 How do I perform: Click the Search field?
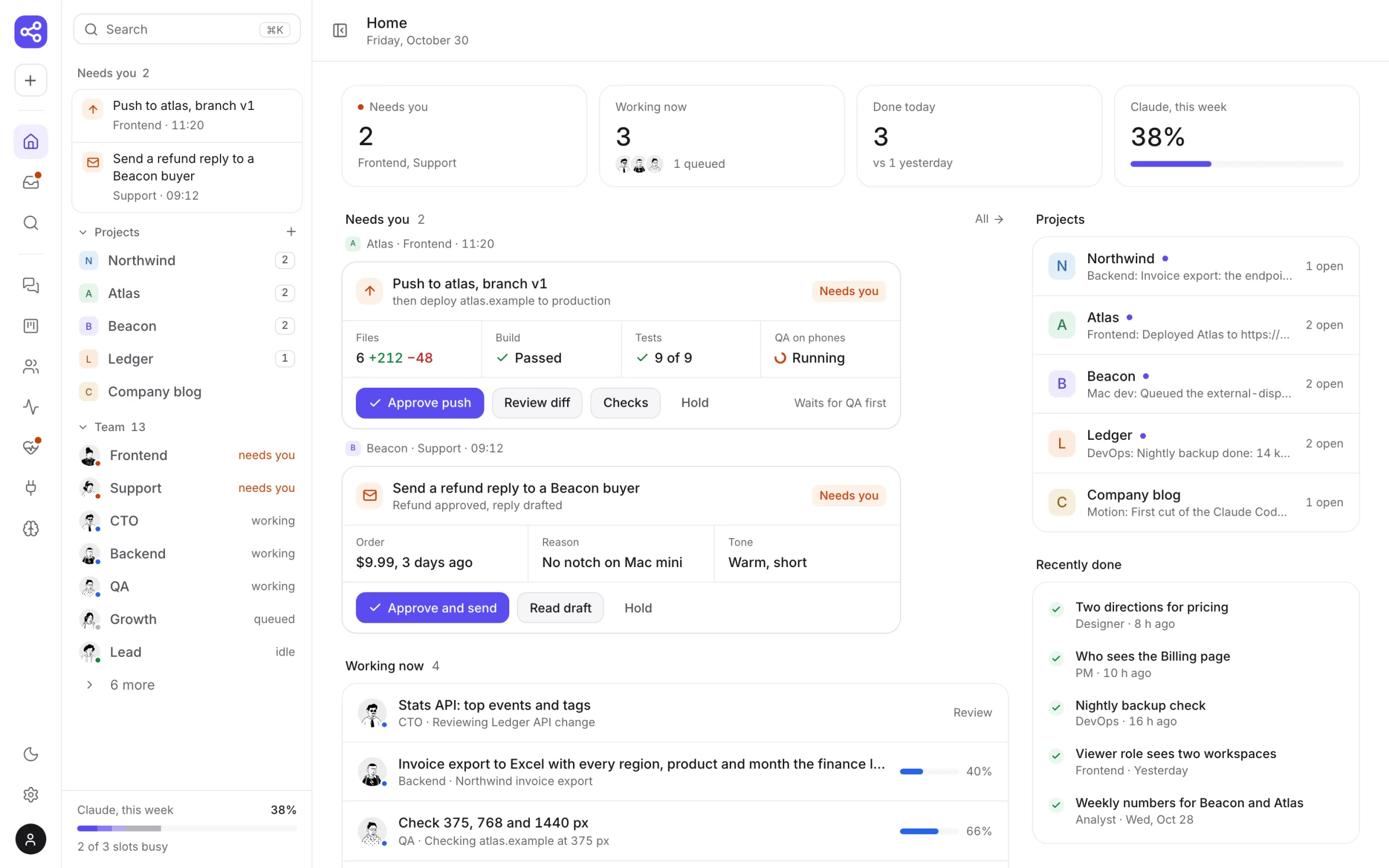187,30
